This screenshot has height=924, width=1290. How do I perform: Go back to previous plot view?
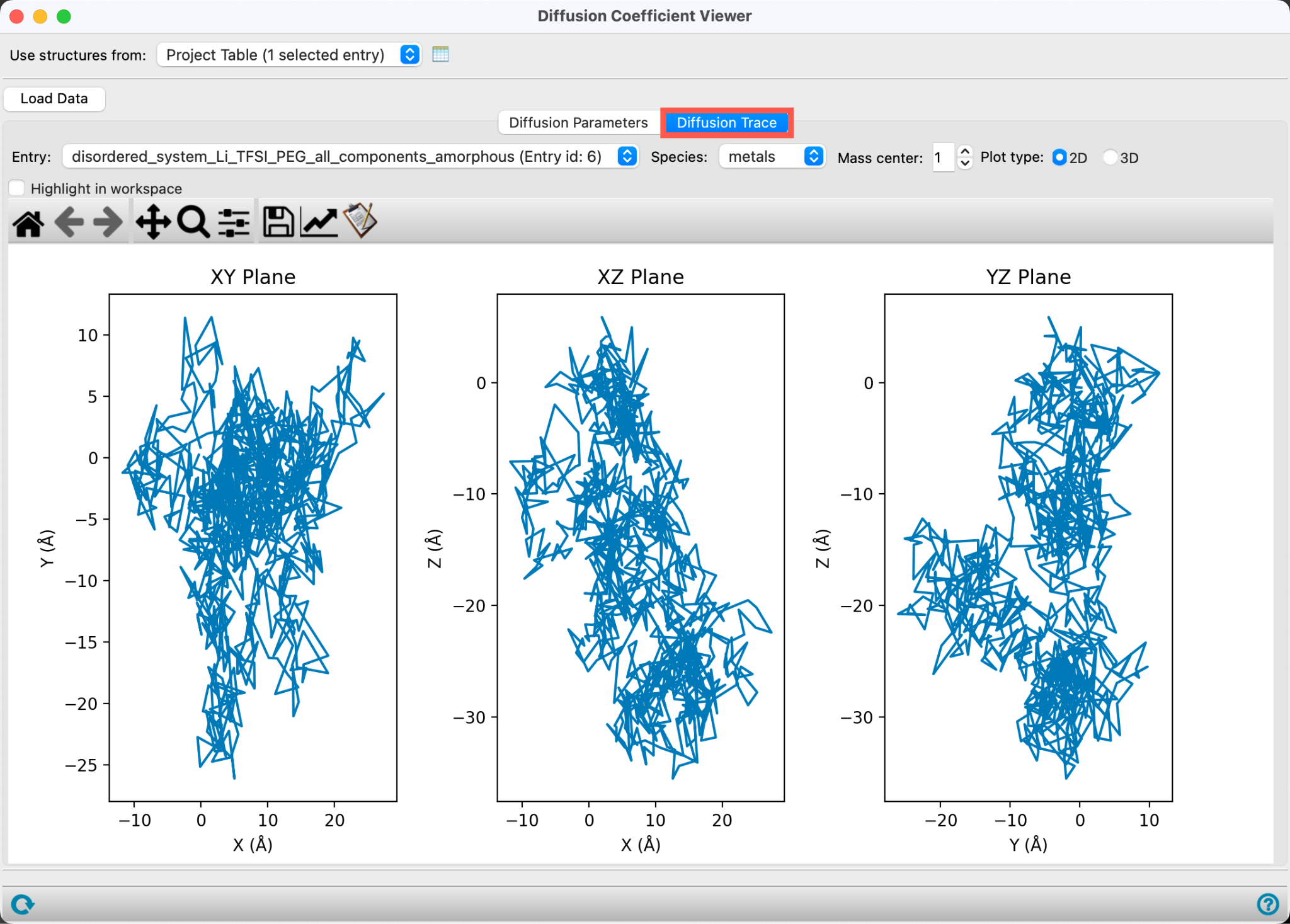(x=69, y=222)
